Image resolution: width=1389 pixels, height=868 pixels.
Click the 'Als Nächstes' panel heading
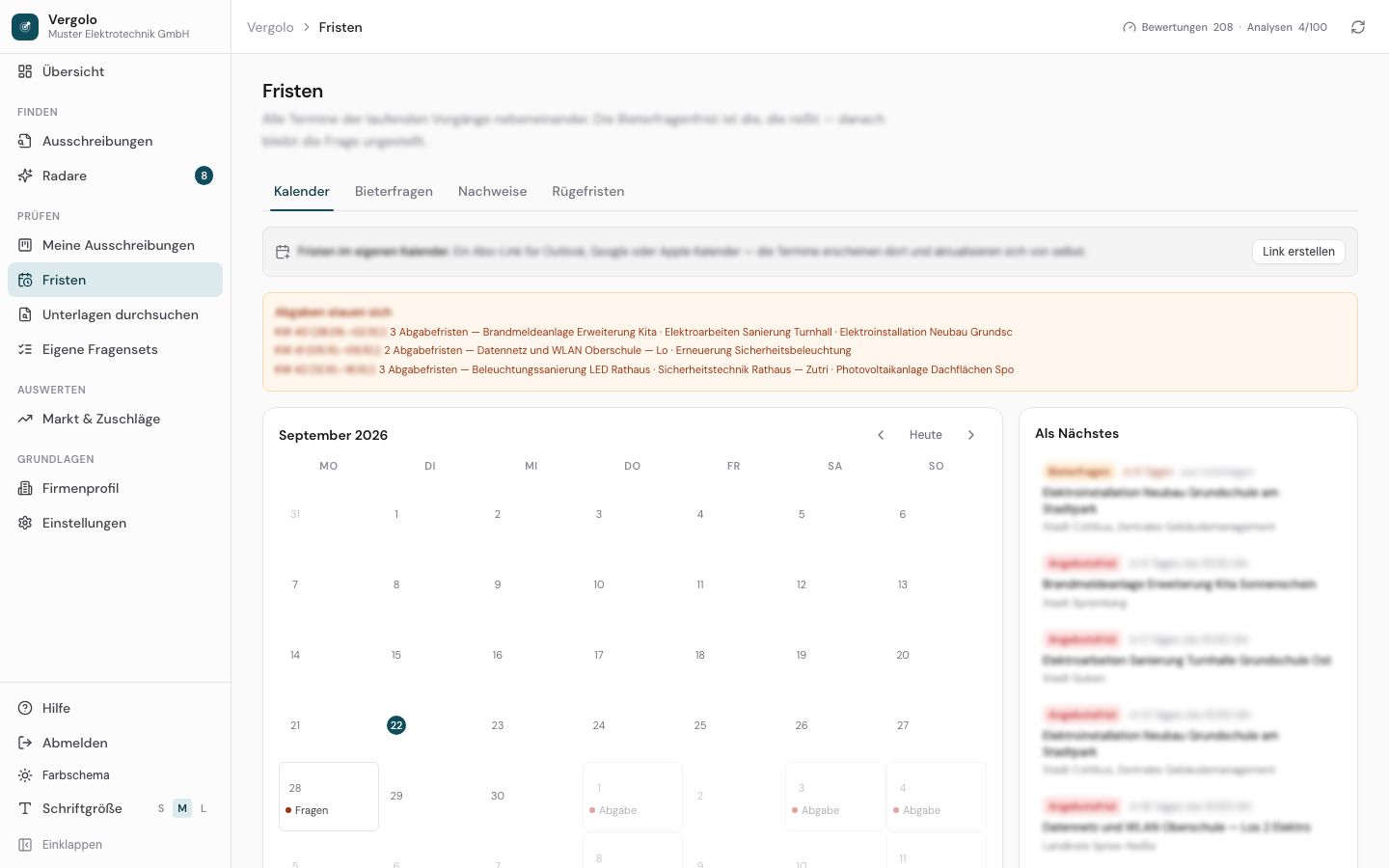pyautogui.click(x=1076, y=433)
